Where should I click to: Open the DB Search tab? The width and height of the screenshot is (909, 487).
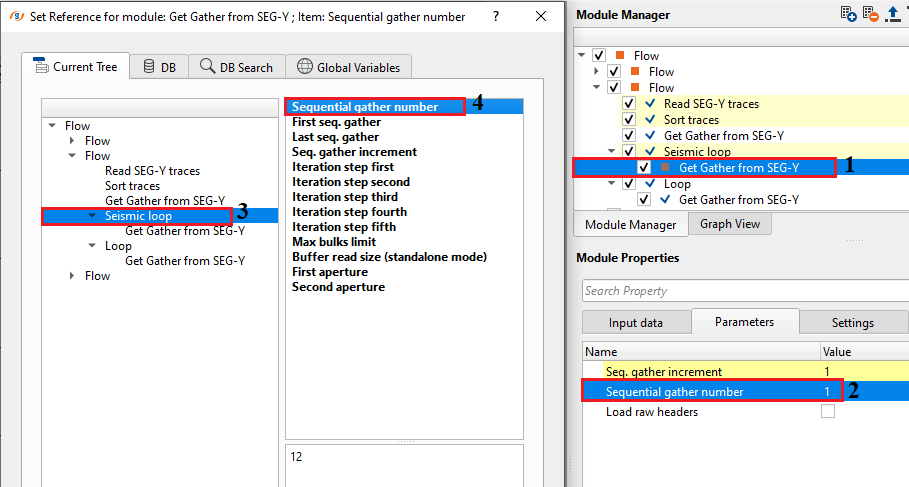(237, 67)
